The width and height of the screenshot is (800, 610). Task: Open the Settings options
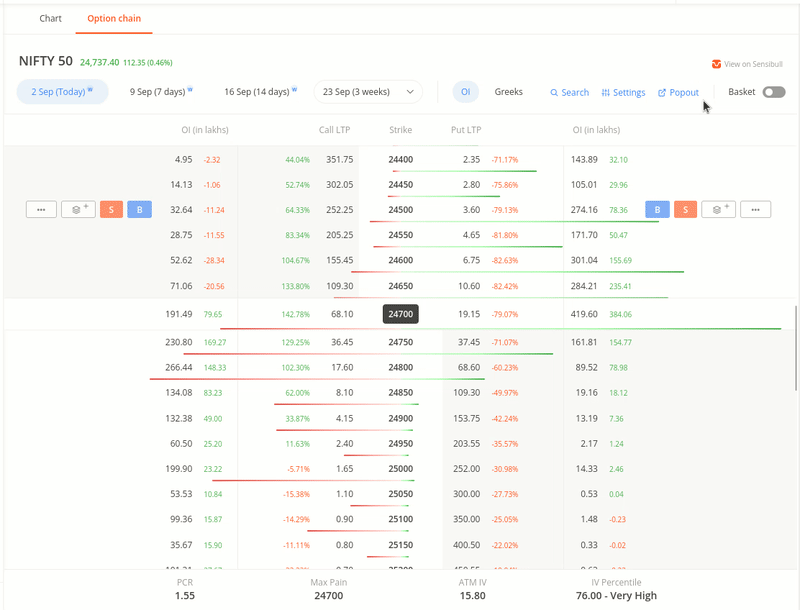tap(623, 93)
